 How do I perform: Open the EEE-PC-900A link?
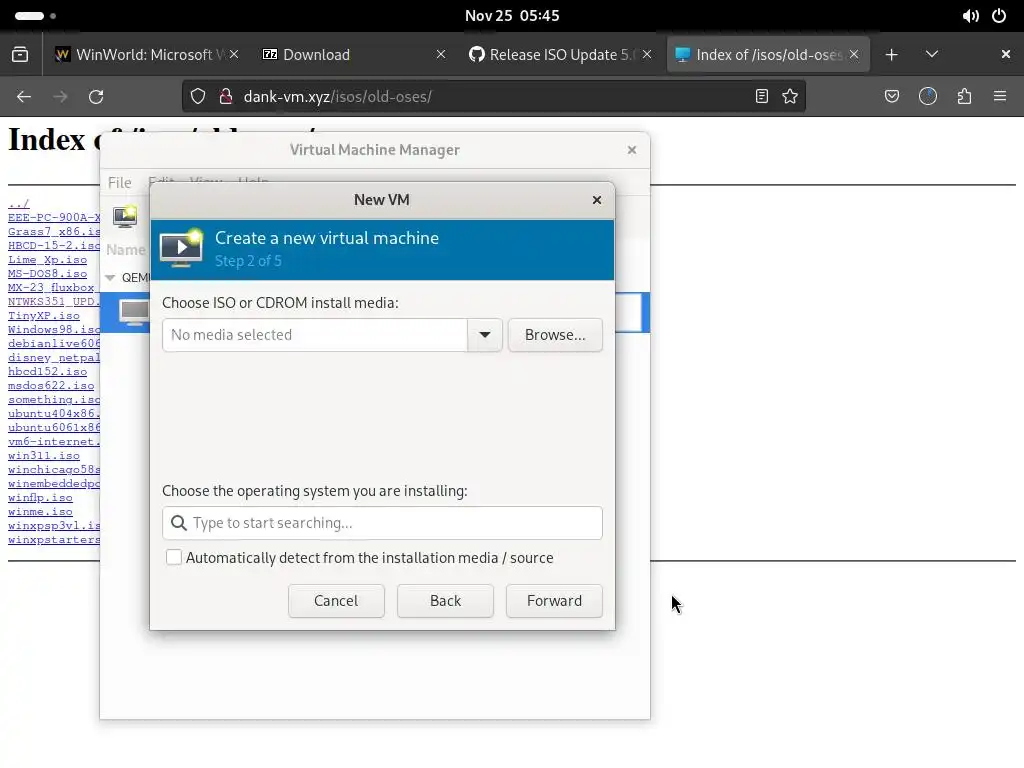(x=54, y=217)
